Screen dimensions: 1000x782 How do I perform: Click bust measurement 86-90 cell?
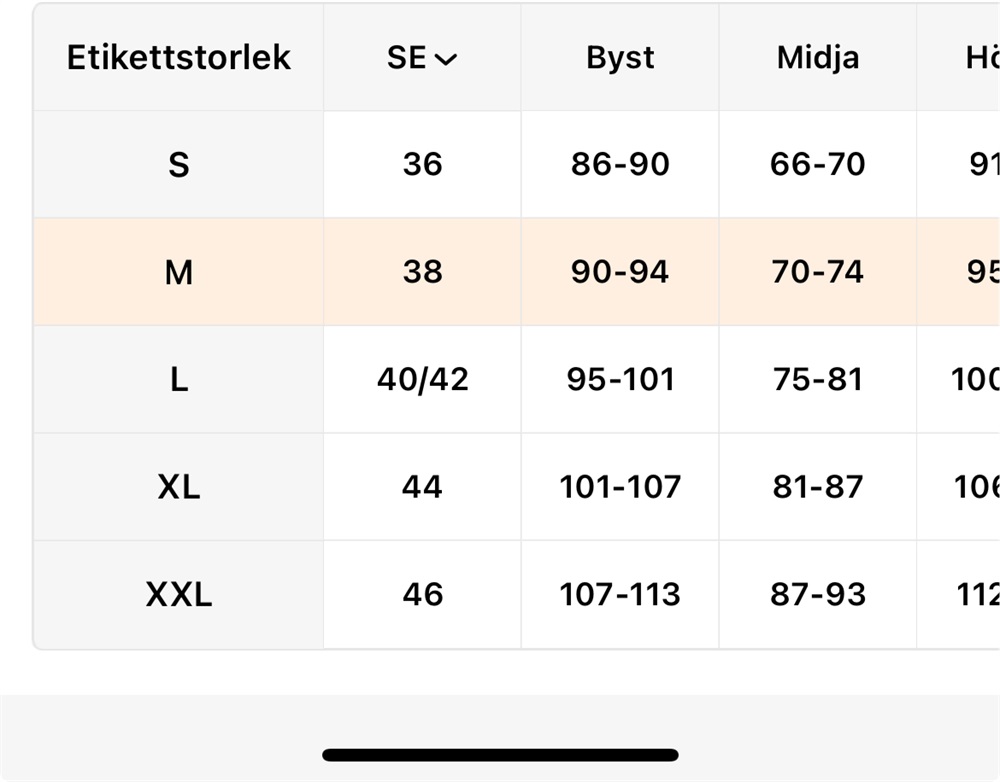click(620, 164)
